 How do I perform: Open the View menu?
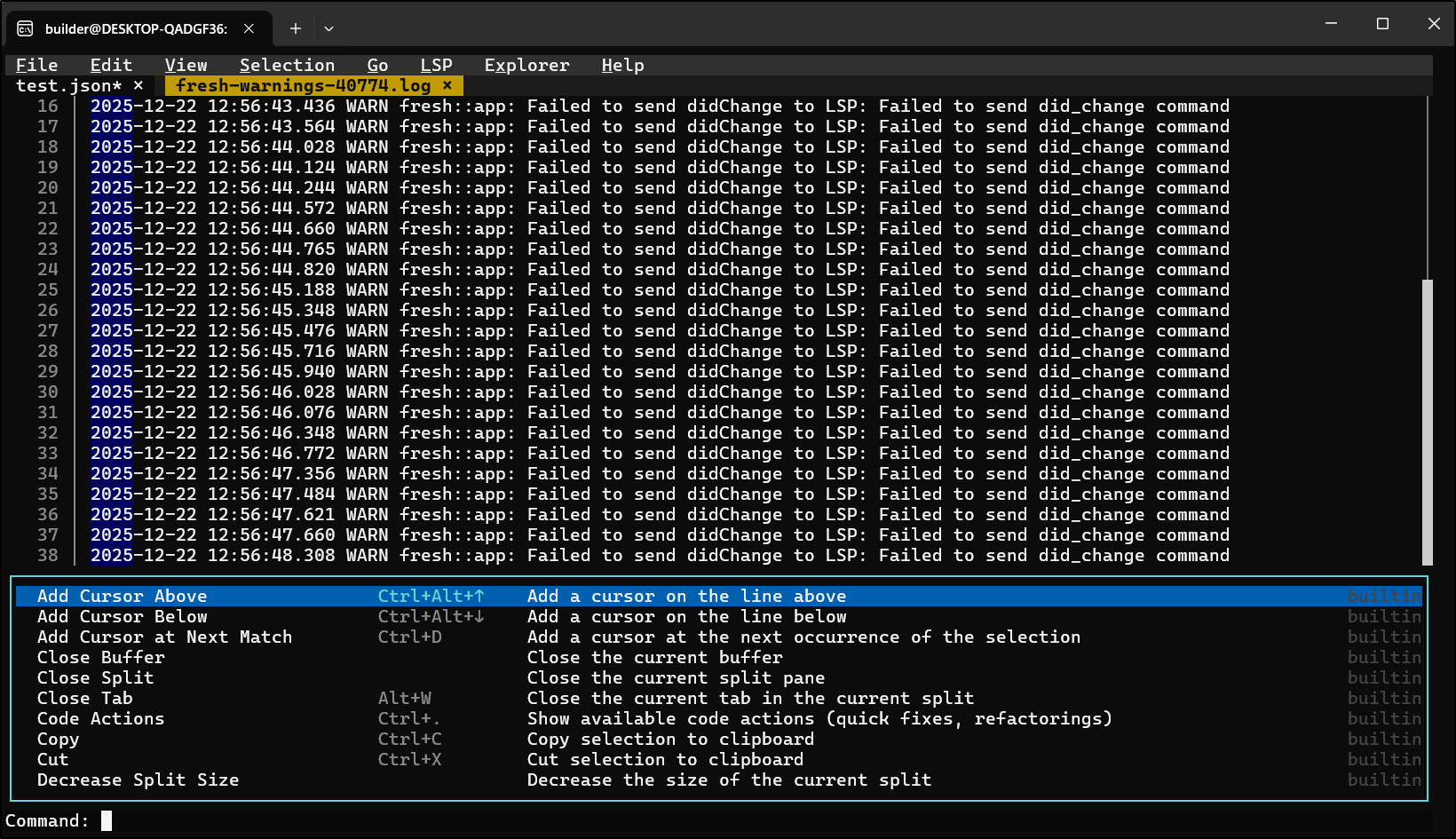[186, 65]
